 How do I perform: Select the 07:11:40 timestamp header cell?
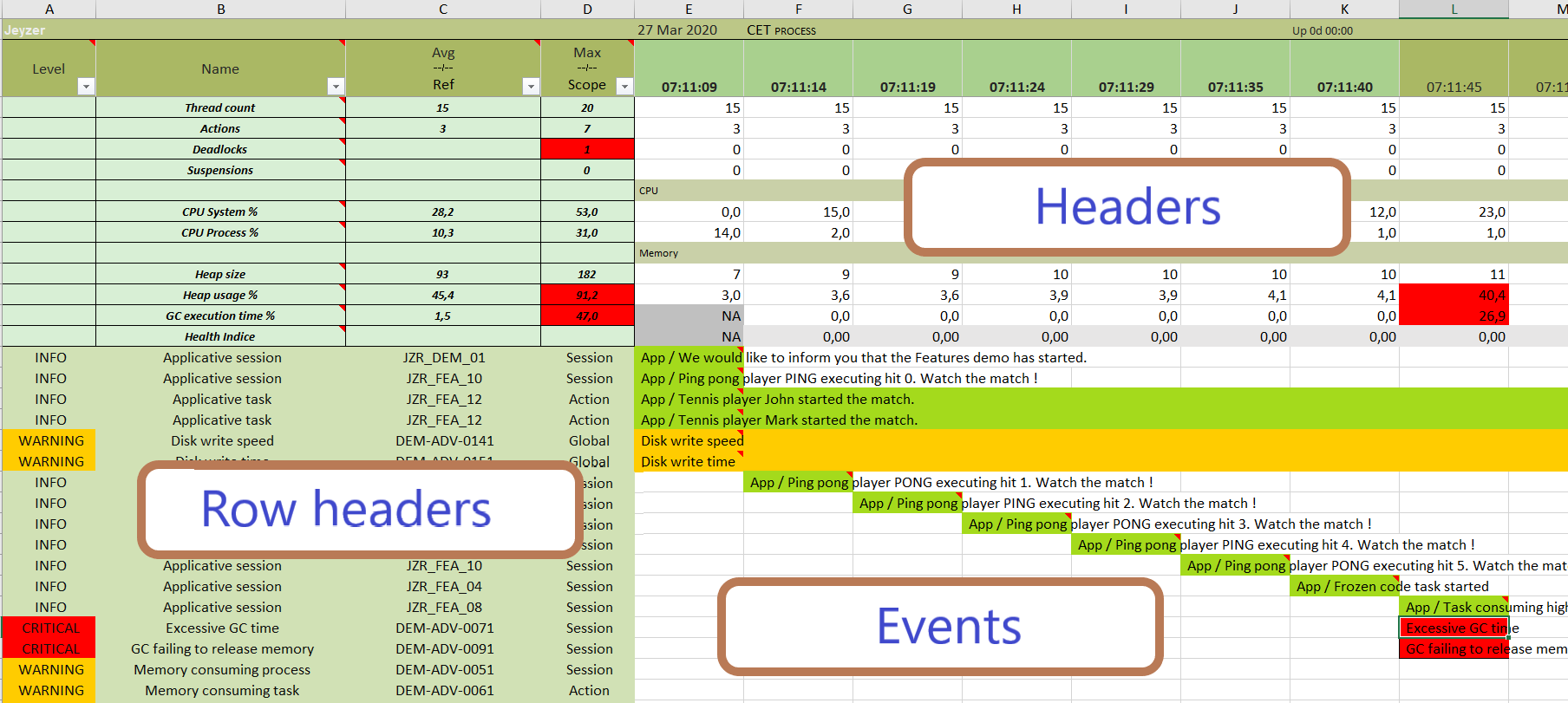pos(1344,87)
